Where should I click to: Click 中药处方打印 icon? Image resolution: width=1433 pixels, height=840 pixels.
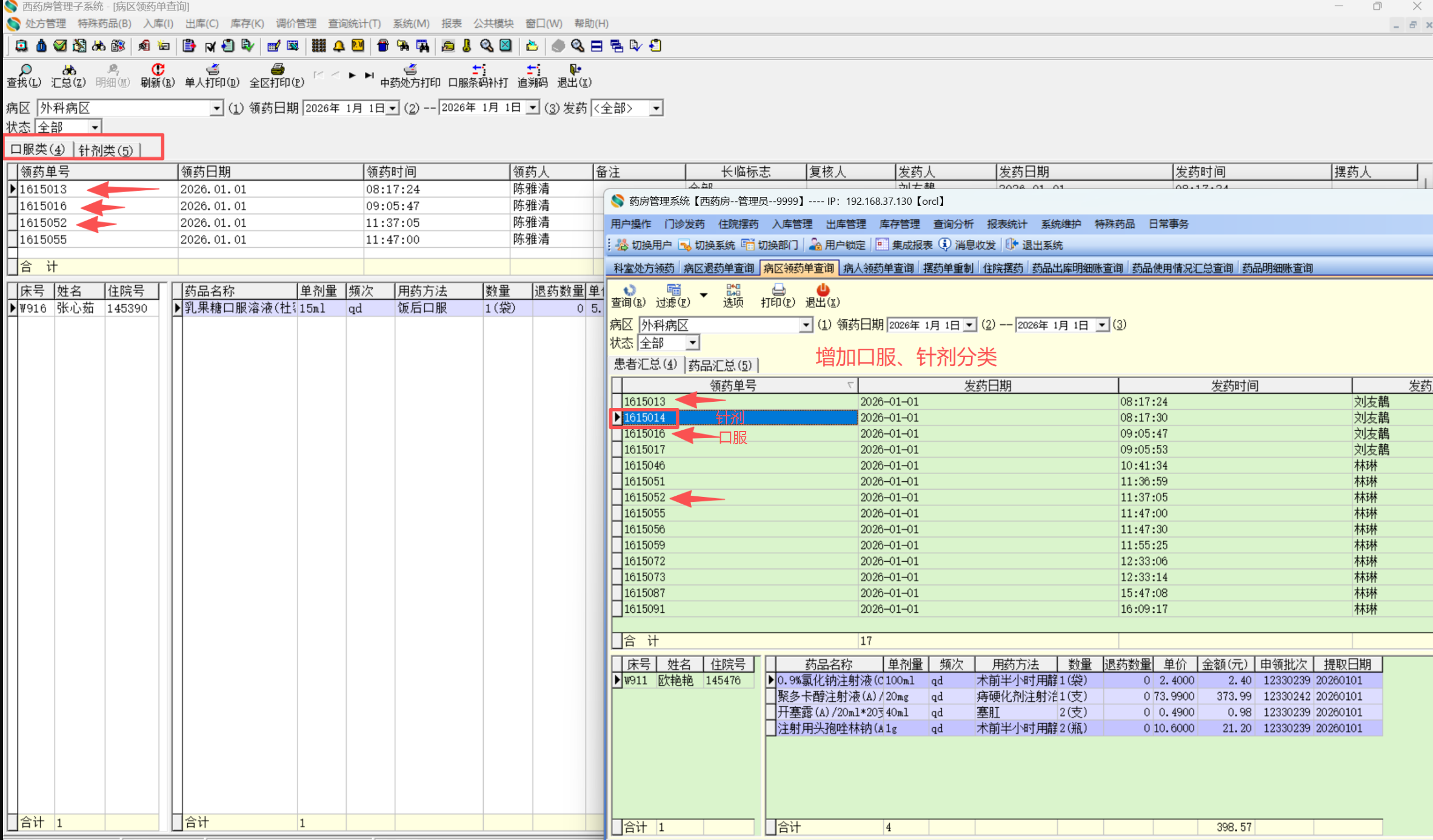pos(410,70)
